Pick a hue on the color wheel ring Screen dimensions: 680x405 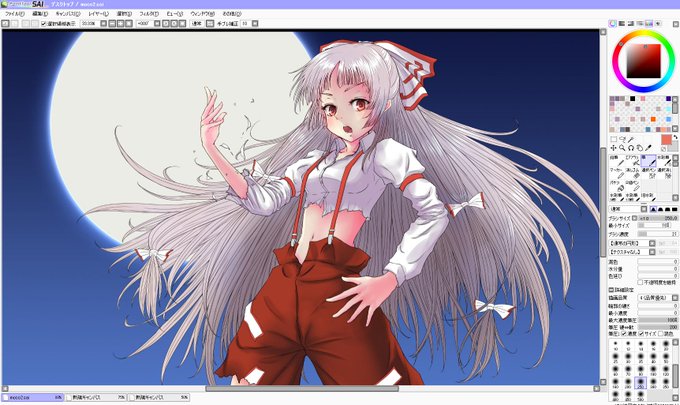click(x=644, y=33)
